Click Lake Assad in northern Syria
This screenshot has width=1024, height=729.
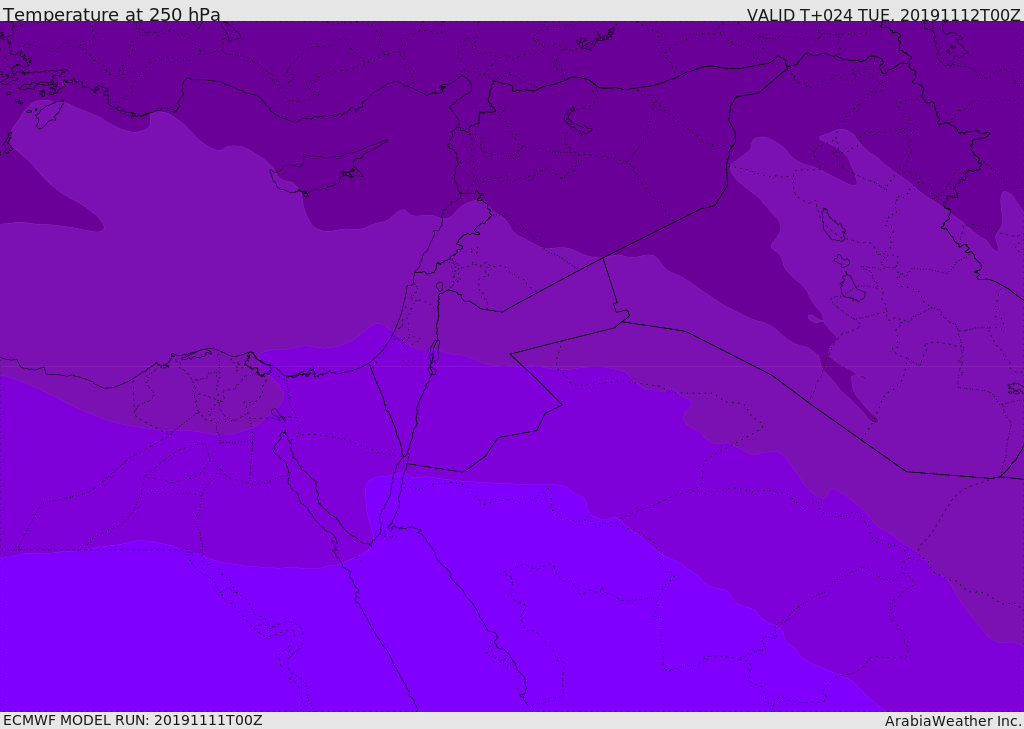coord(578,121)
